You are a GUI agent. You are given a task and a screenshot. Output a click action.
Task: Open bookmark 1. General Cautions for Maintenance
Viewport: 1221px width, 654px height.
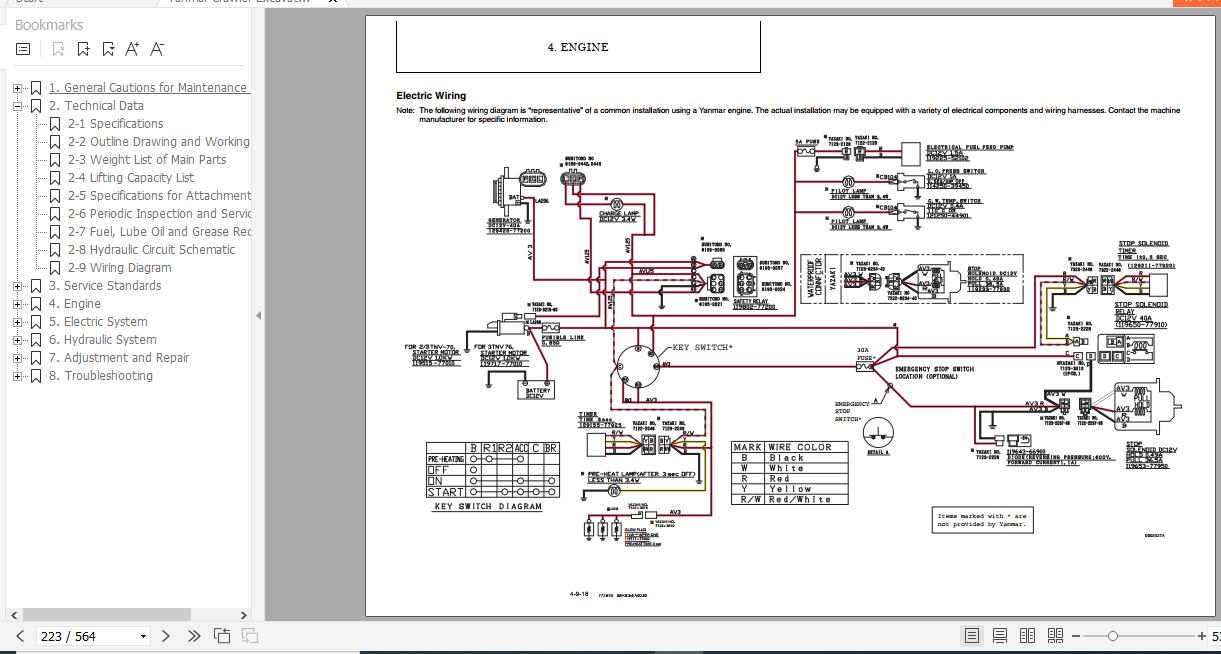coord(148,88)
